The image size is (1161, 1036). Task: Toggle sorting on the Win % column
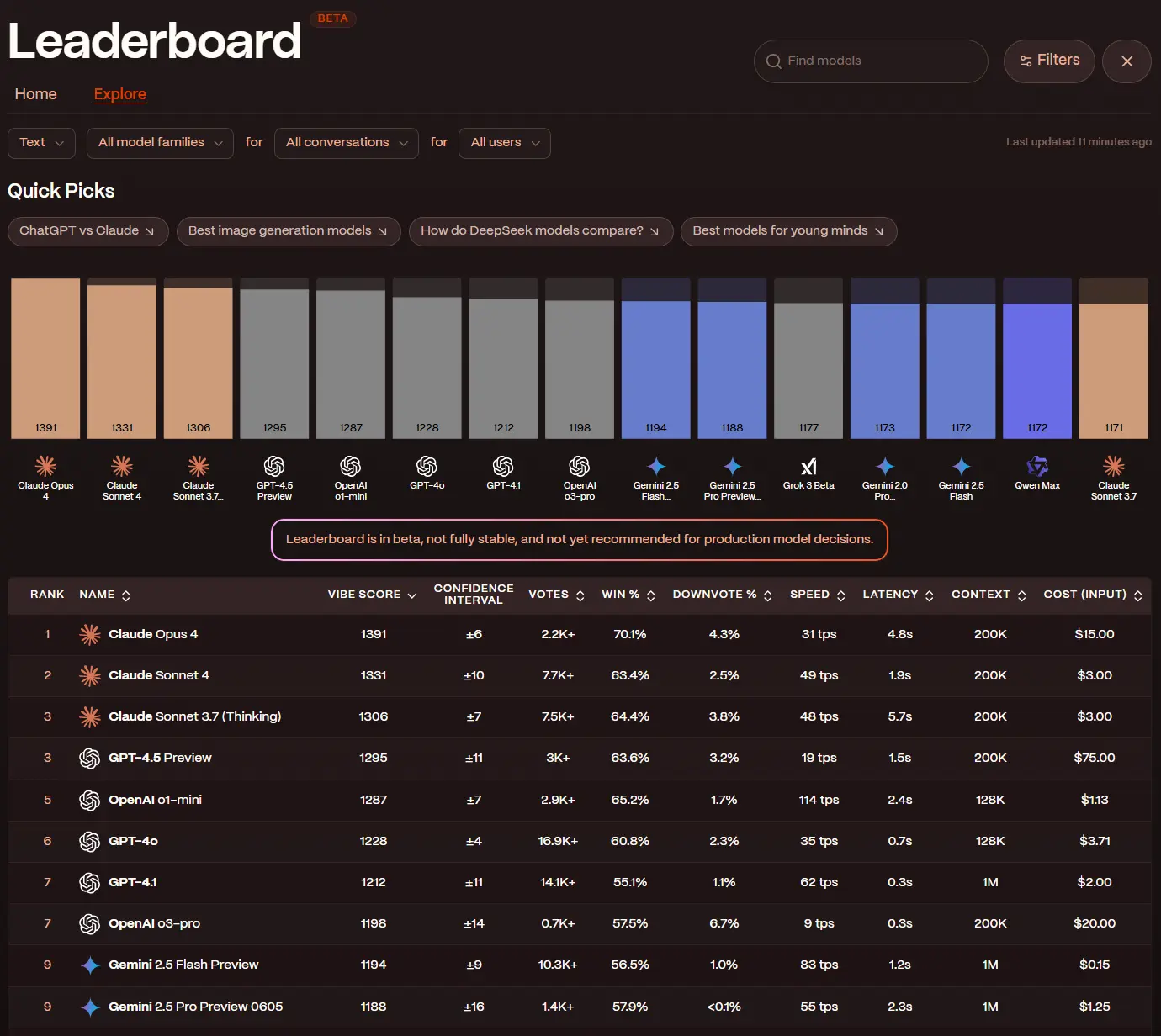point(628,595)
